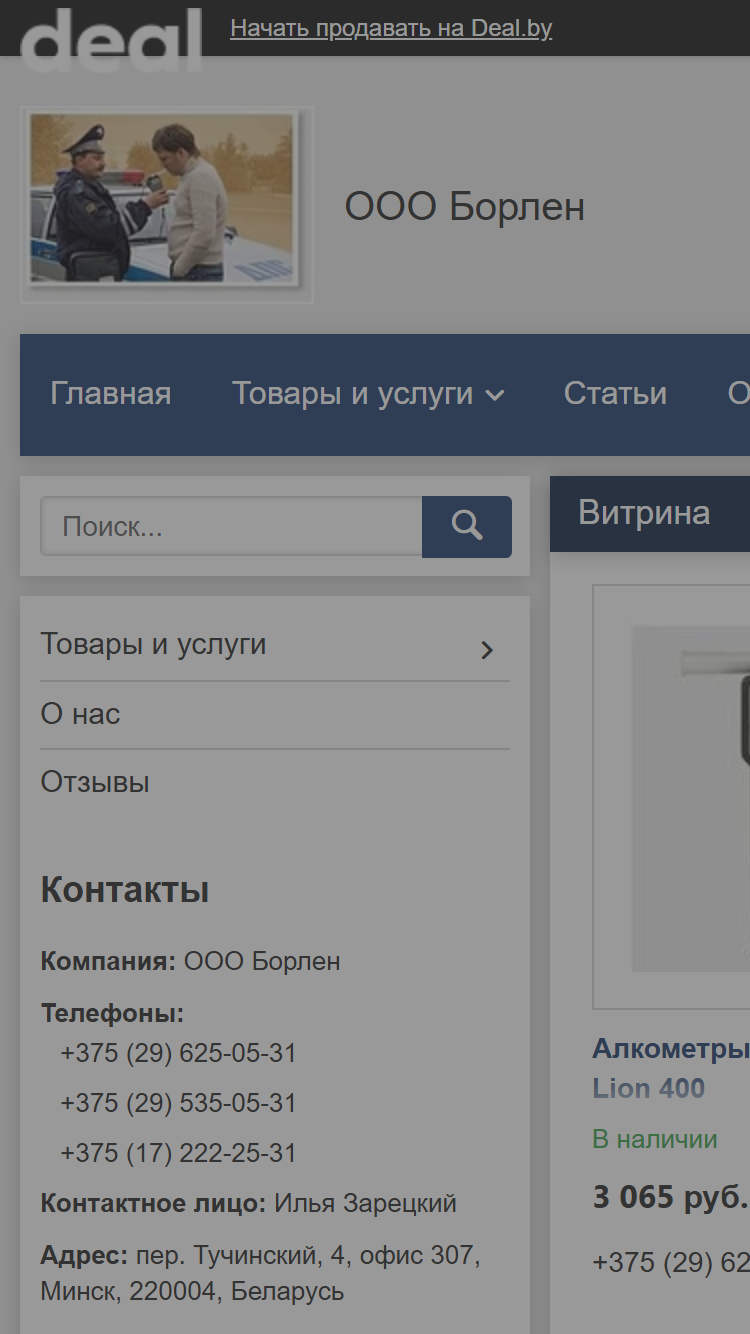This screenshot has width=750, height=1334.
Task: Click phone number +375 (29) 535-05-31
Action: click(x=179, y=1103)
